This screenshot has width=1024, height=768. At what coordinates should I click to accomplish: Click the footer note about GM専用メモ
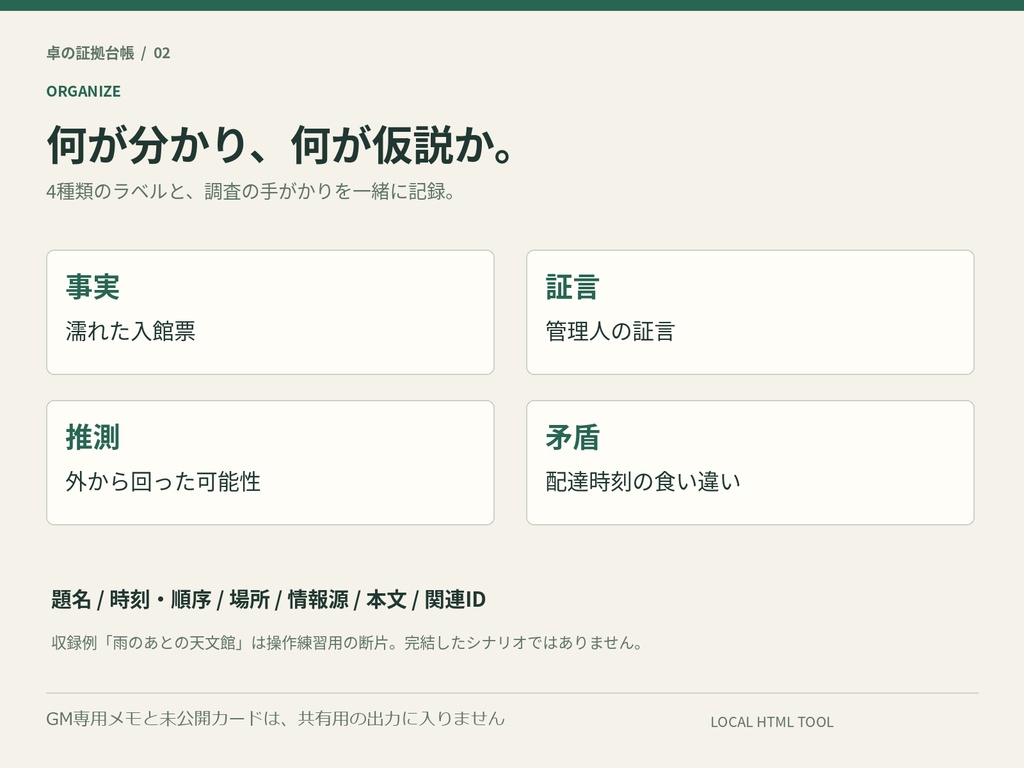point(276,718)
